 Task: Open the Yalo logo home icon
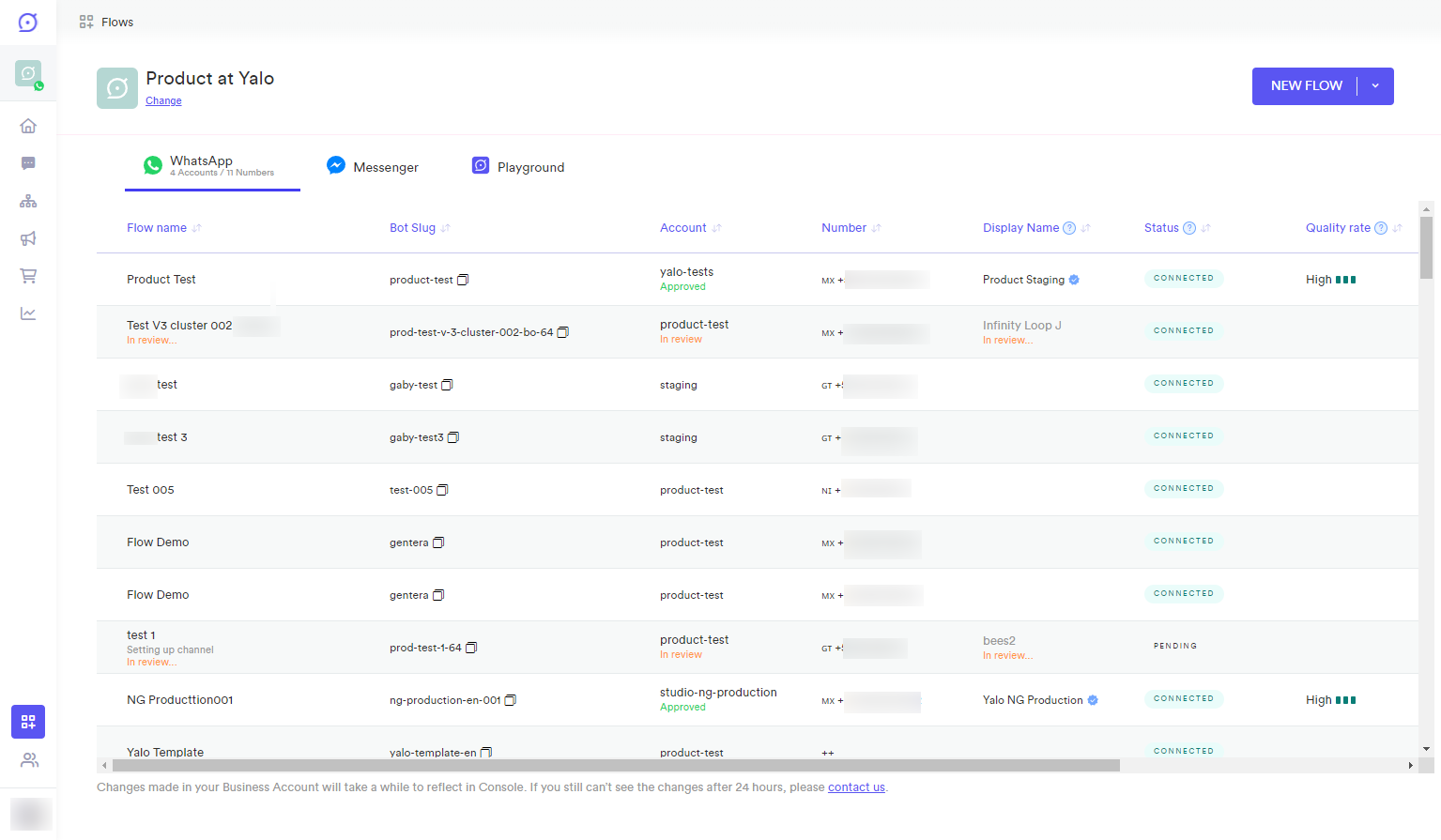pos(28,23)
